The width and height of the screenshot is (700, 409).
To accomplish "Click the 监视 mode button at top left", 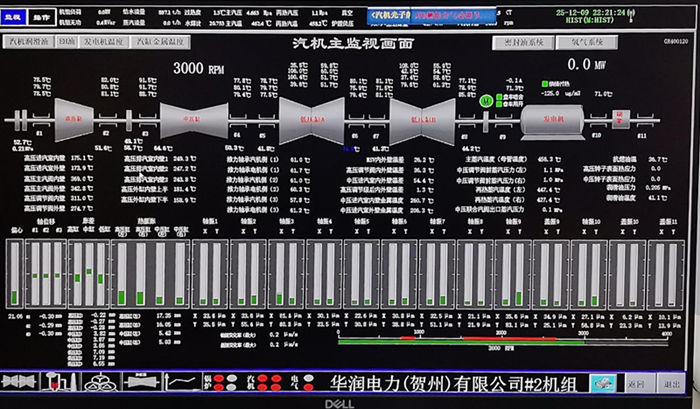I will 15,18.
